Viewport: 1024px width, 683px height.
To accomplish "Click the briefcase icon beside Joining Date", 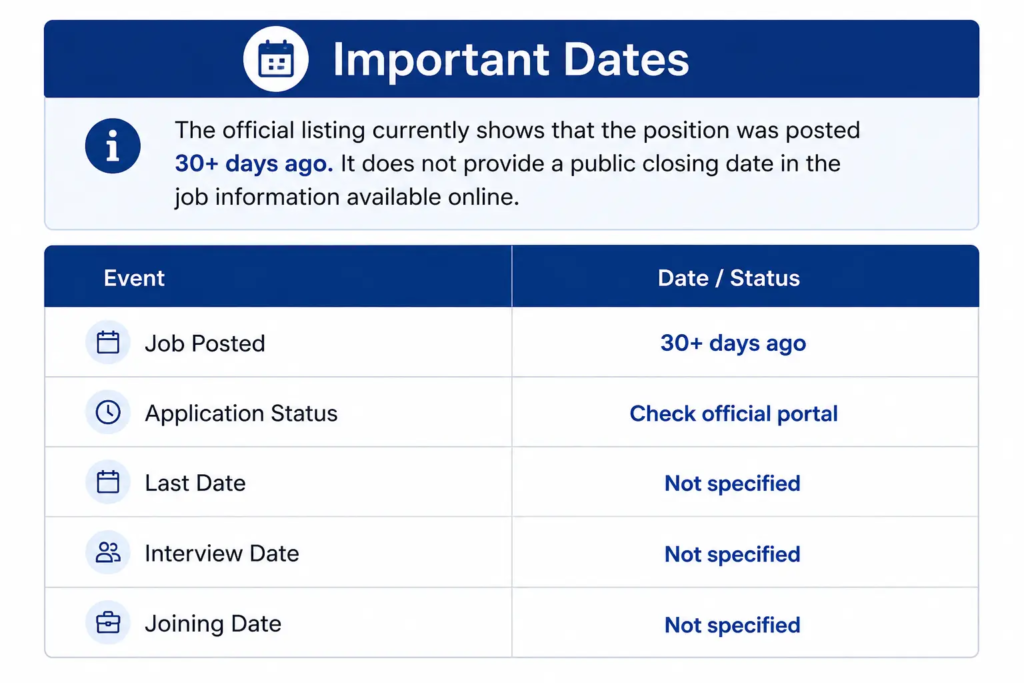I will pyautogui.click(x=108, y=622).
